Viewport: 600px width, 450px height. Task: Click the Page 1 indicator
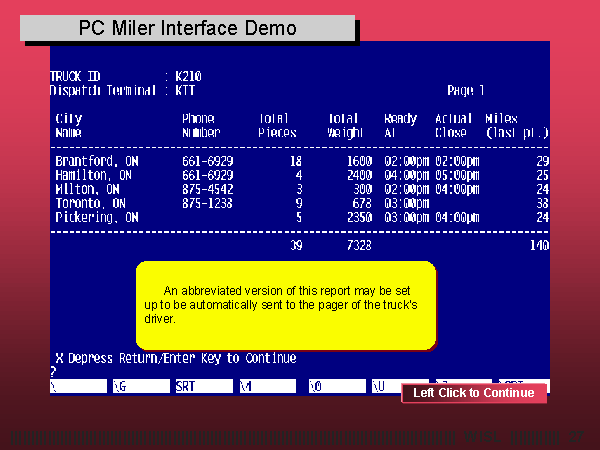(465, 90)
